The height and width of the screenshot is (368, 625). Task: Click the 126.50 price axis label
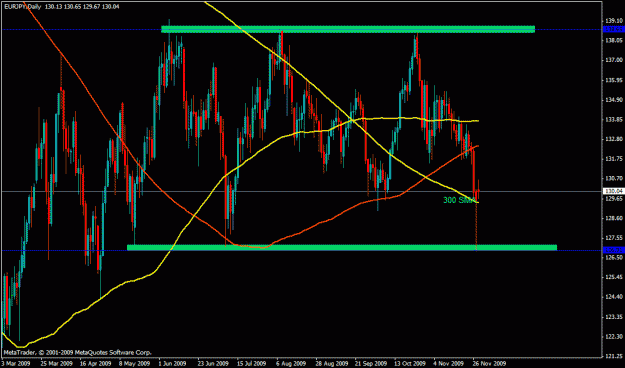coord(614,258)
